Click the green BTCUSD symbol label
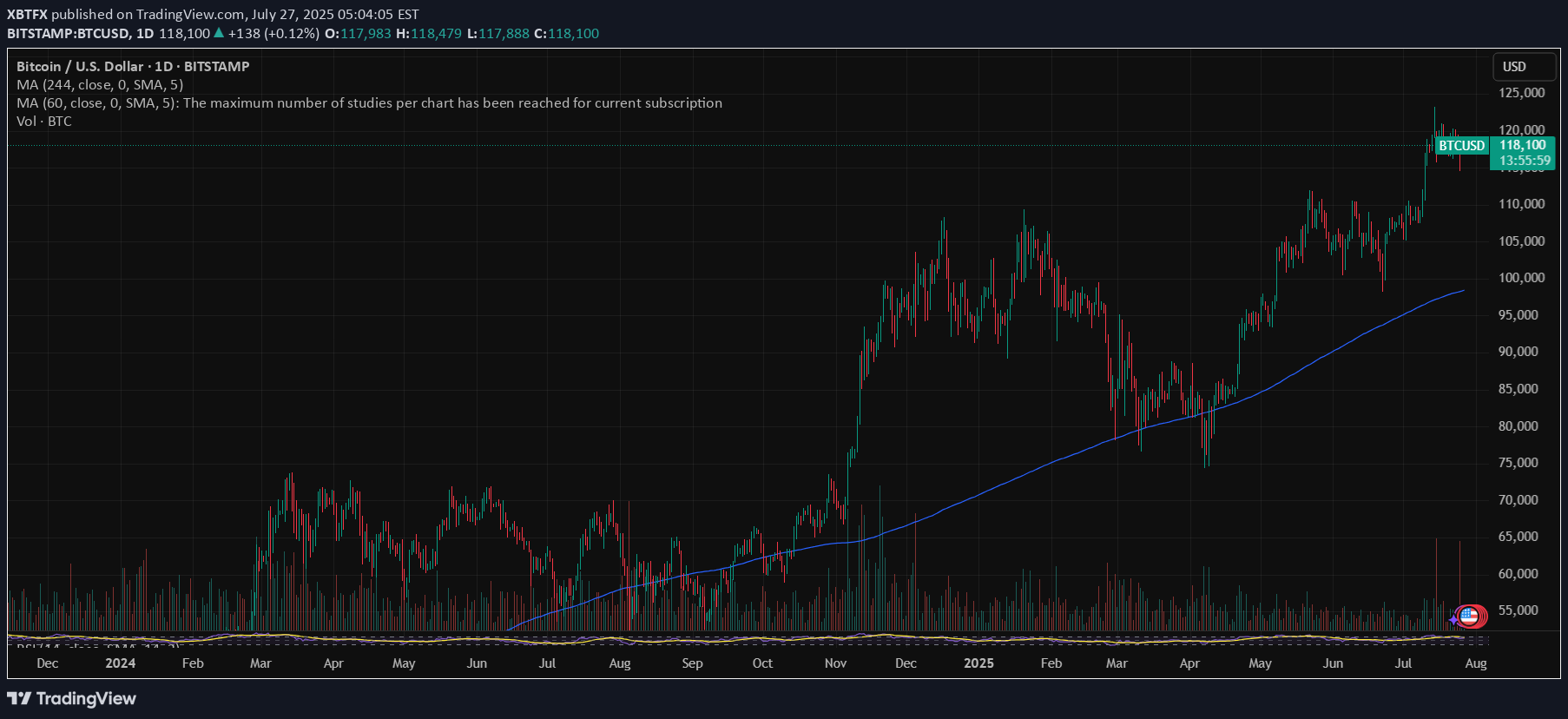Screen dimensions: 1568x719 point(1462,146)
